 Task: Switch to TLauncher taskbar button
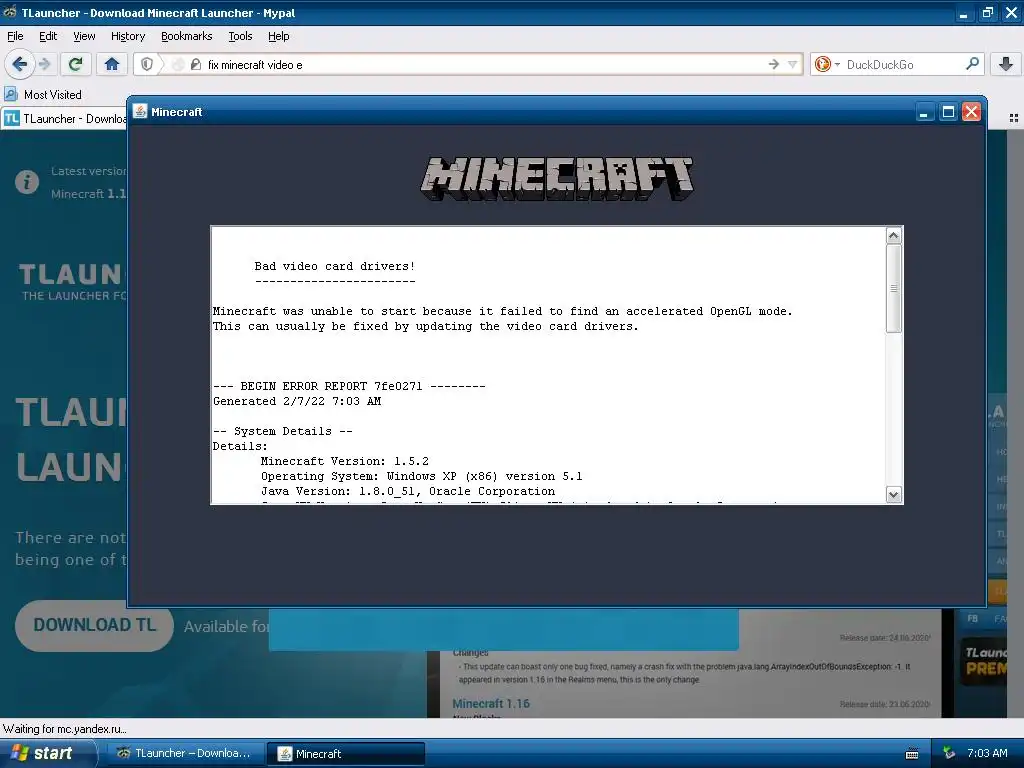point(185,753)
